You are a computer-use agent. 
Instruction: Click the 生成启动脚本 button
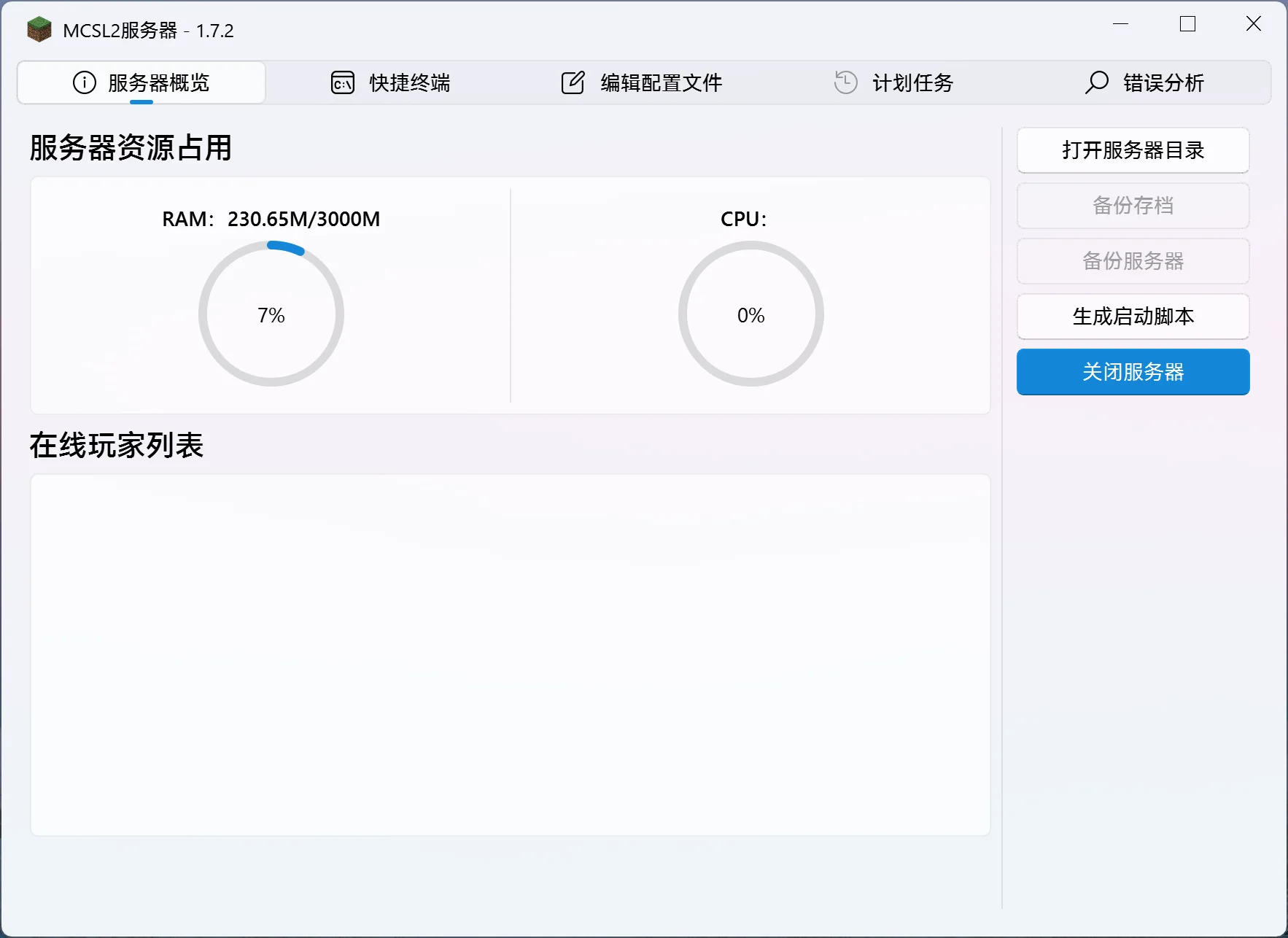[1133, 317]
